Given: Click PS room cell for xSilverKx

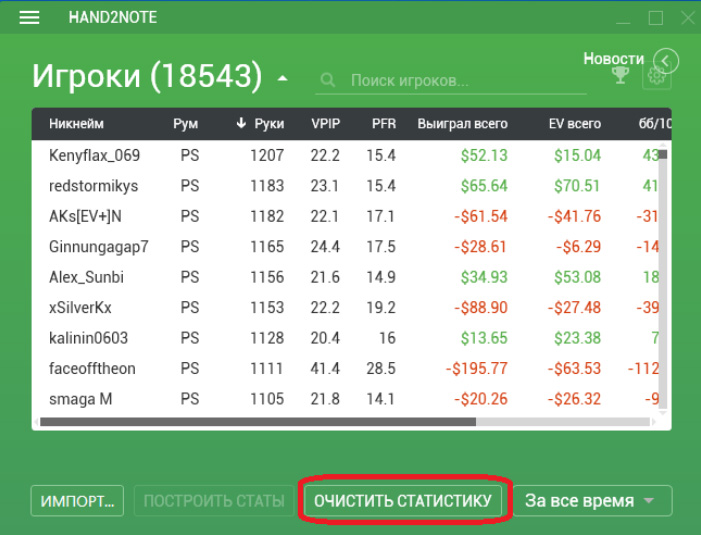Looking at the screenshot, I should tap(190, 308).
